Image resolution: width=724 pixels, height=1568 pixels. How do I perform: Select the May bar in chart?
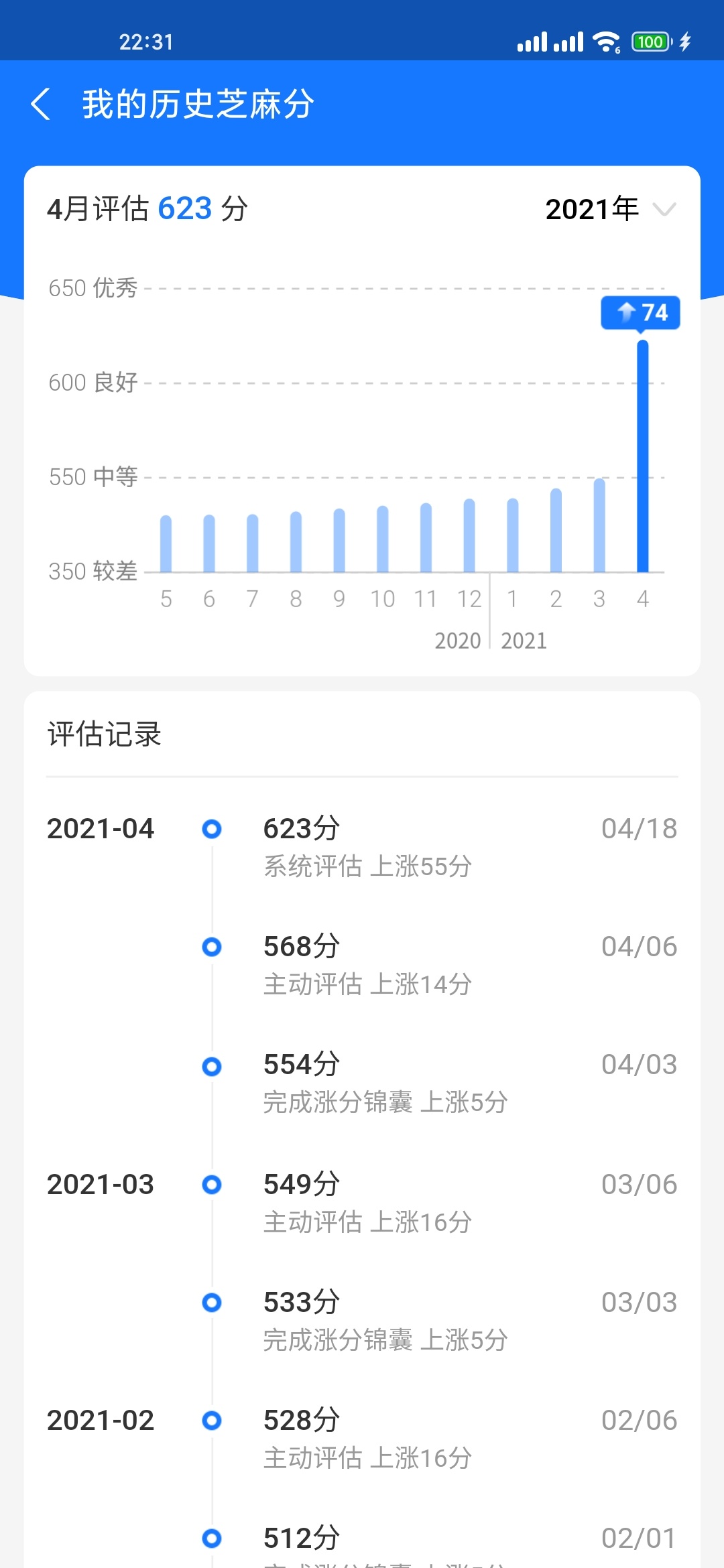pos(166,543)
